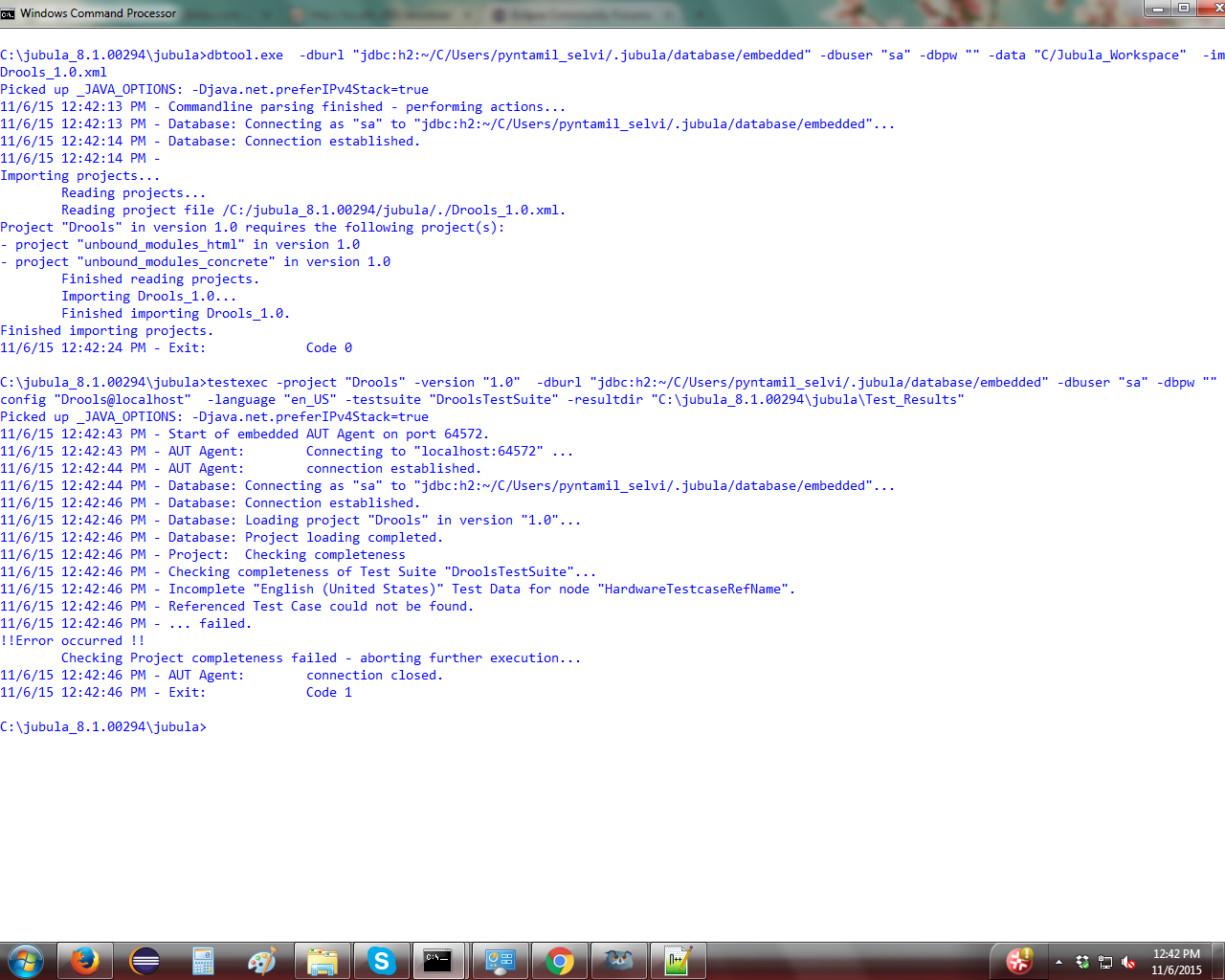
Task: Open Notepad++ from the taskbar
Action: click(678, 961)
